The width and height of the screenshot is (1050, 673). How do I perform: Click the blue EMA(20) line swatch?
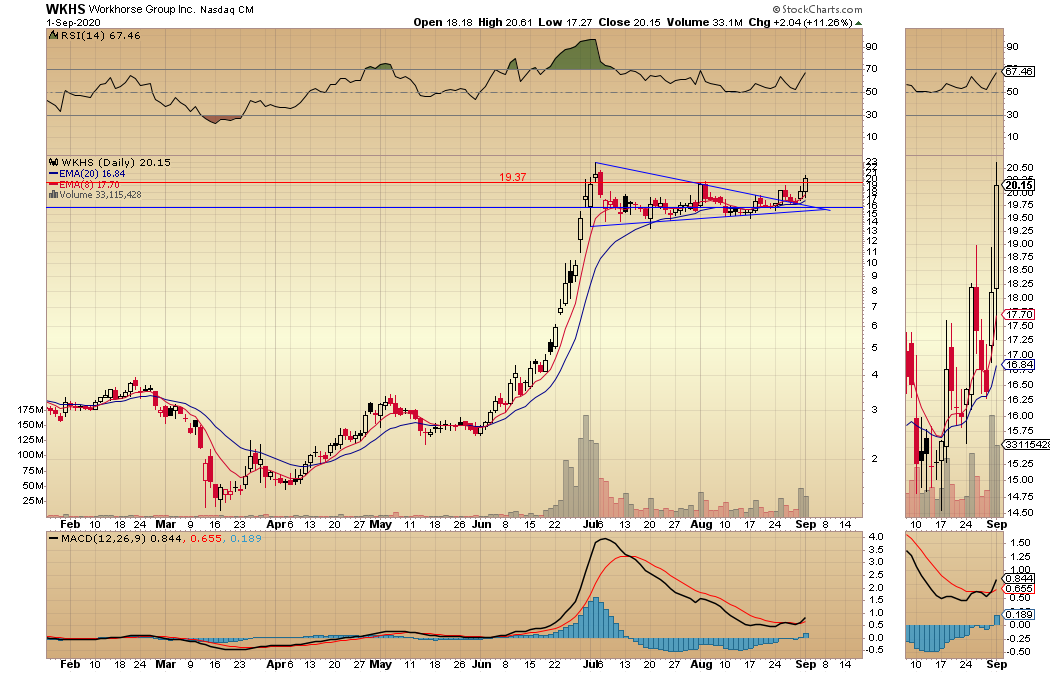click(x=54, y=174)
